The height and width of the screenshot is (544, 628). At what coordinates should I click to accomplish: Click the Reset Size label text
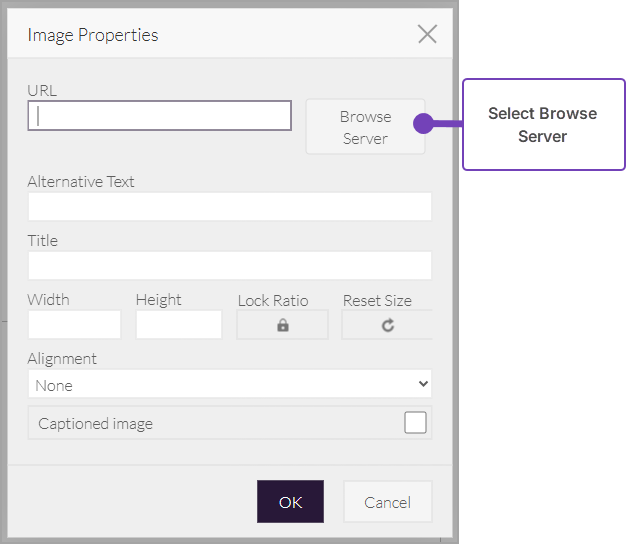(x=377, y=301)
